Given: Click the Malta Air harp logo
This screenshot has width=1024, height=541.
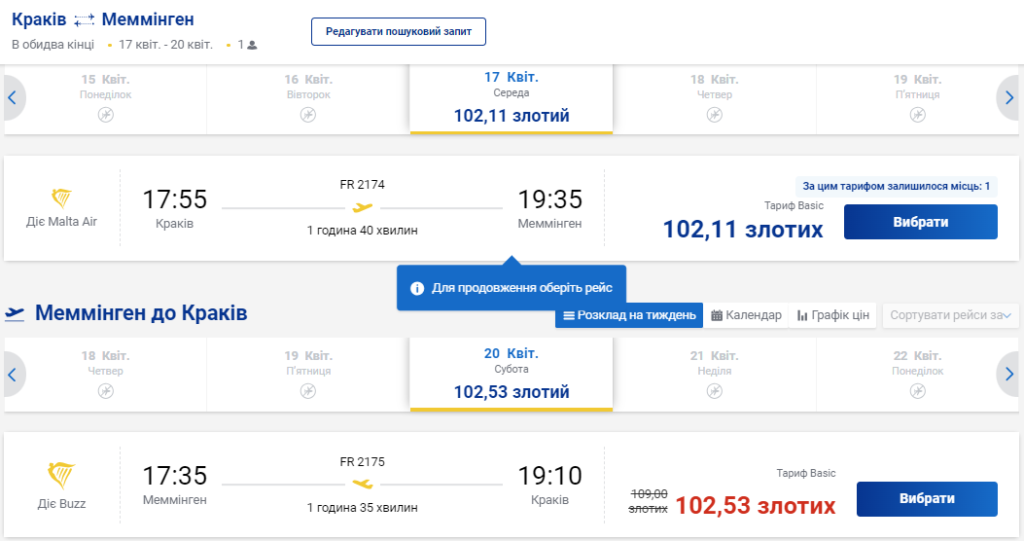Looking at the screenshot, I should 61,198.
